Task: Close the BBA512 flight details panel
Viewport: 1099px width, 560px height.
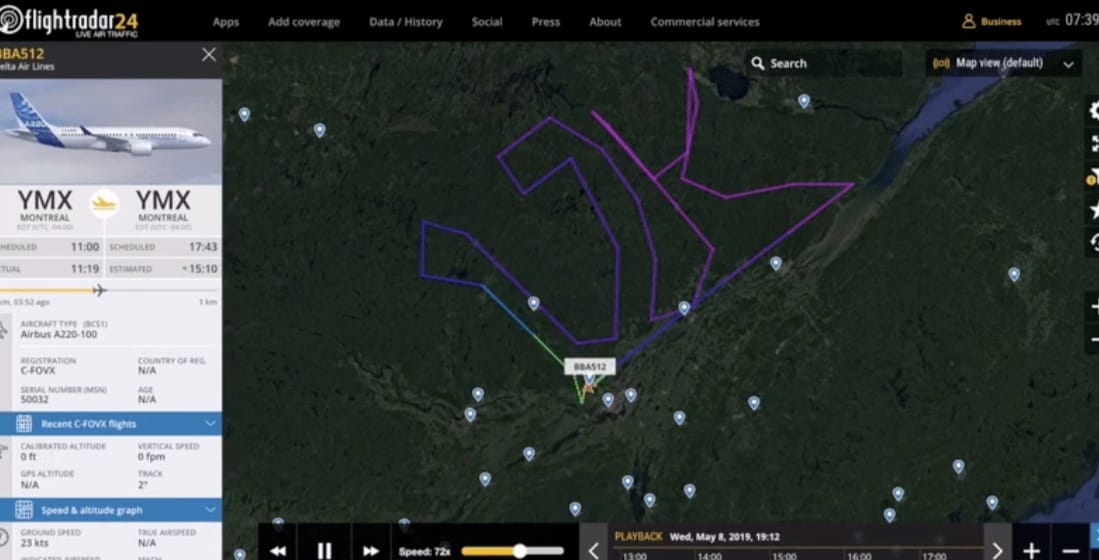Action: 209,55
